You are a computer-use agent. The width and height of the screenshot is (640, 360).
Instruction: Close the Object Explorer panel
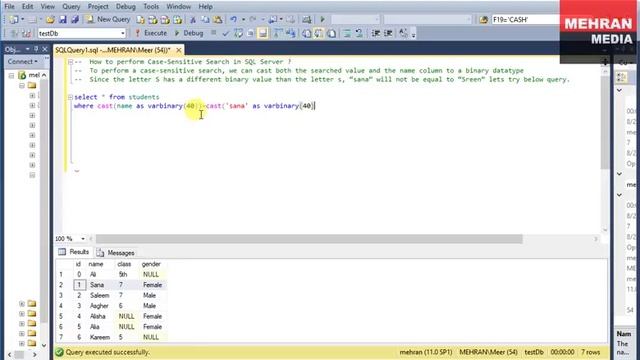tap(45, 49)
